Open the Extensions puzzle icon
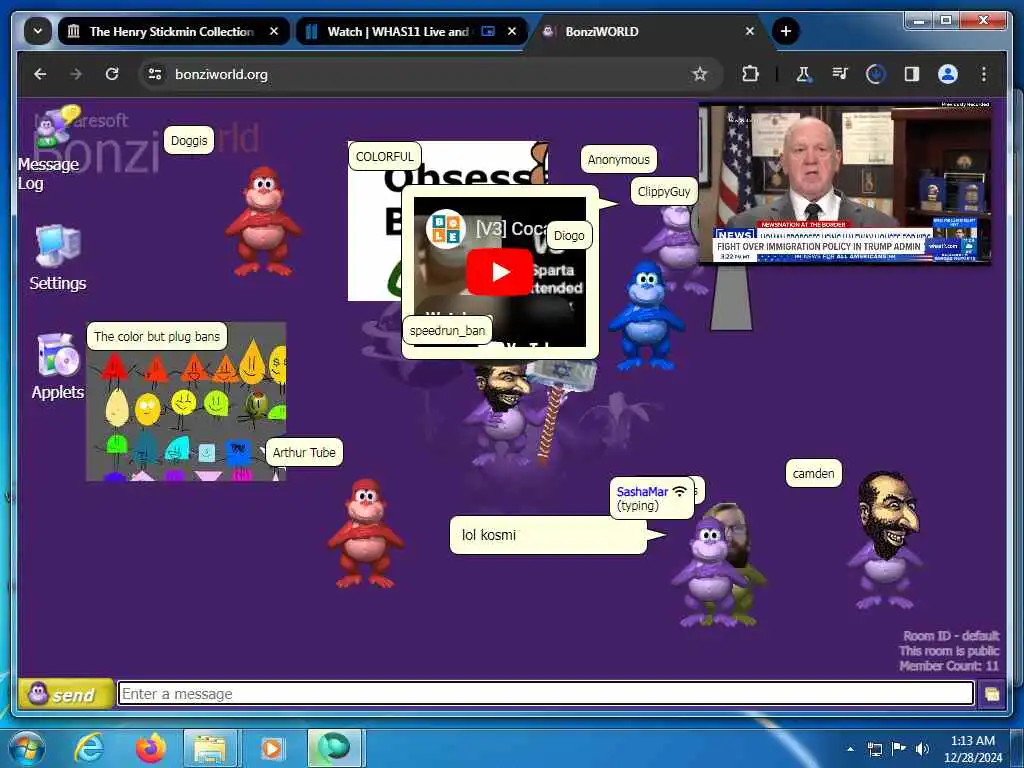 pos(750,74)
